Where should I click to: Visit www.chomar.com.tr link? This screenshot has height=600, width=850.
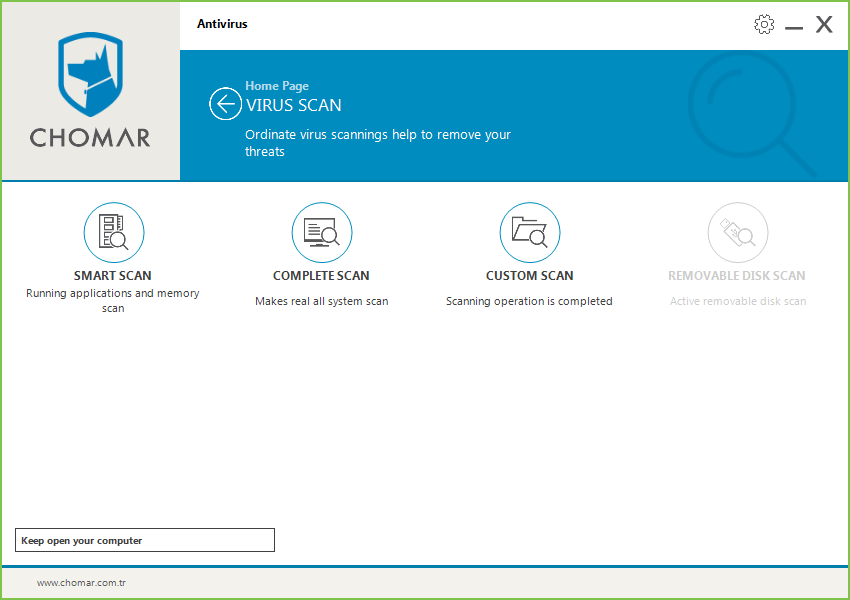point(81,583)
